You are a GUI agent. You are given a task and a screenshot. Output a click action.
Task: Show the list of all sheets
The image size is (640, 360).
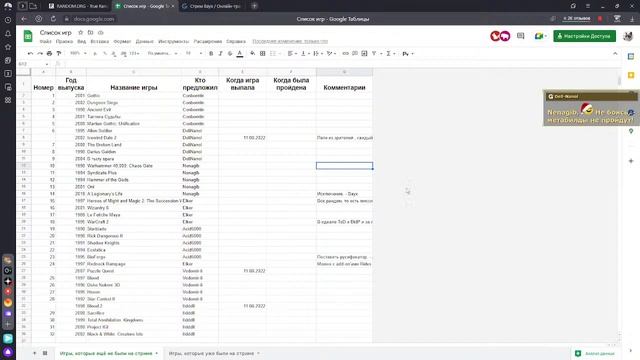(45, 353)
